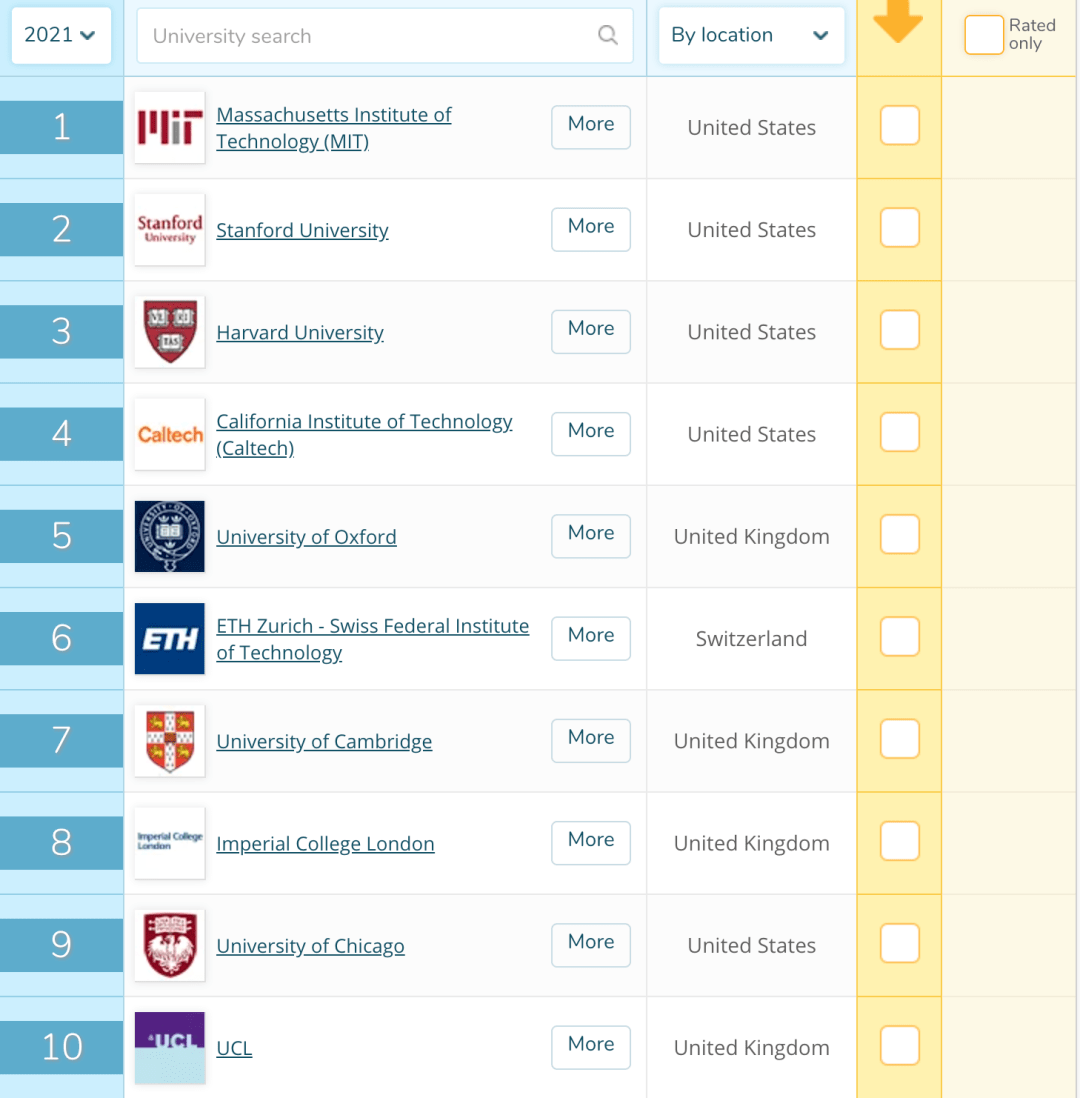Tick the compare checkbox for University of Chicago

(899, 943)
